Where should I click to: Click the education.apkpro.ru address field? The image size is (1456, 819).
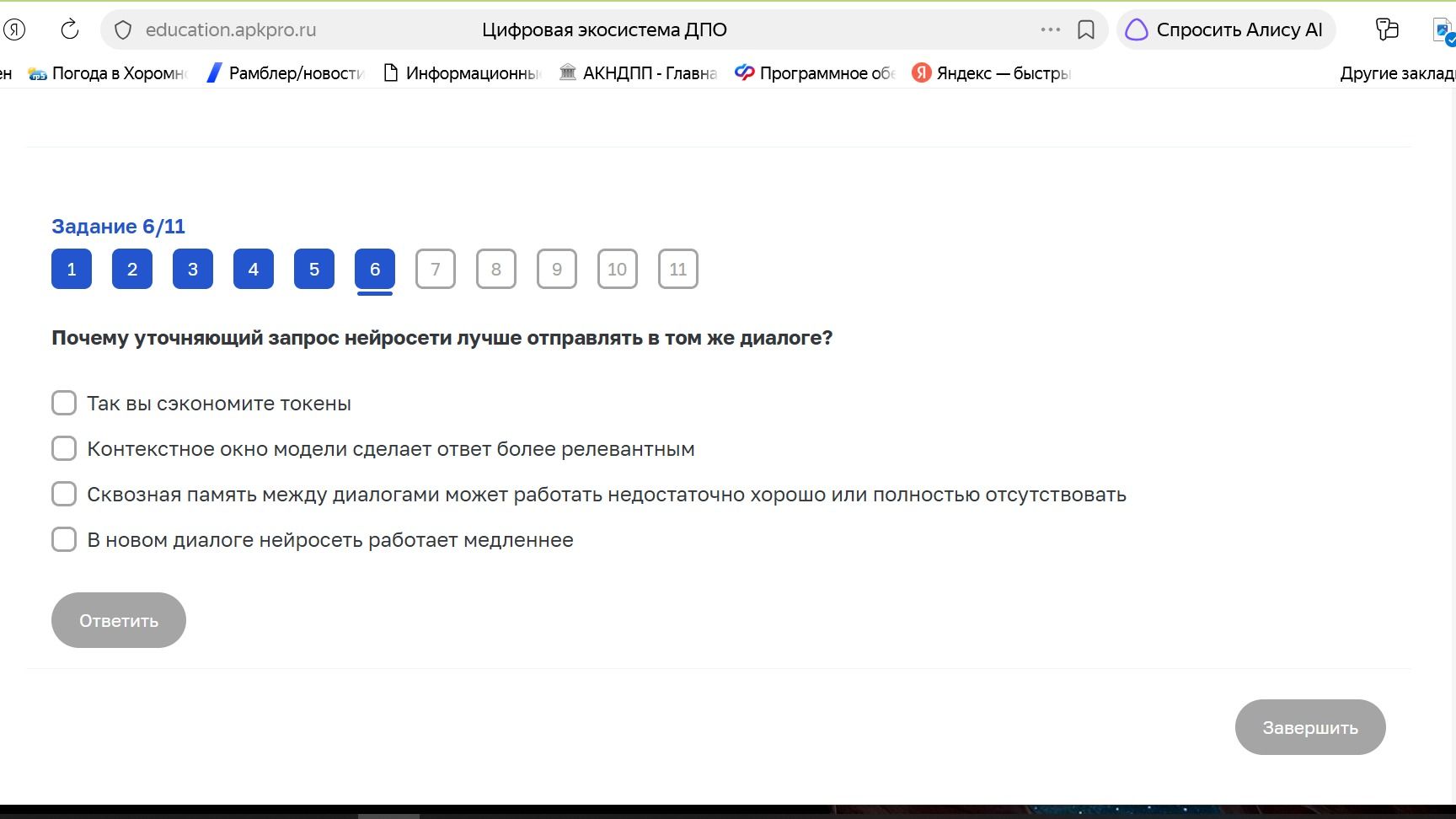[x=231, y=29]
